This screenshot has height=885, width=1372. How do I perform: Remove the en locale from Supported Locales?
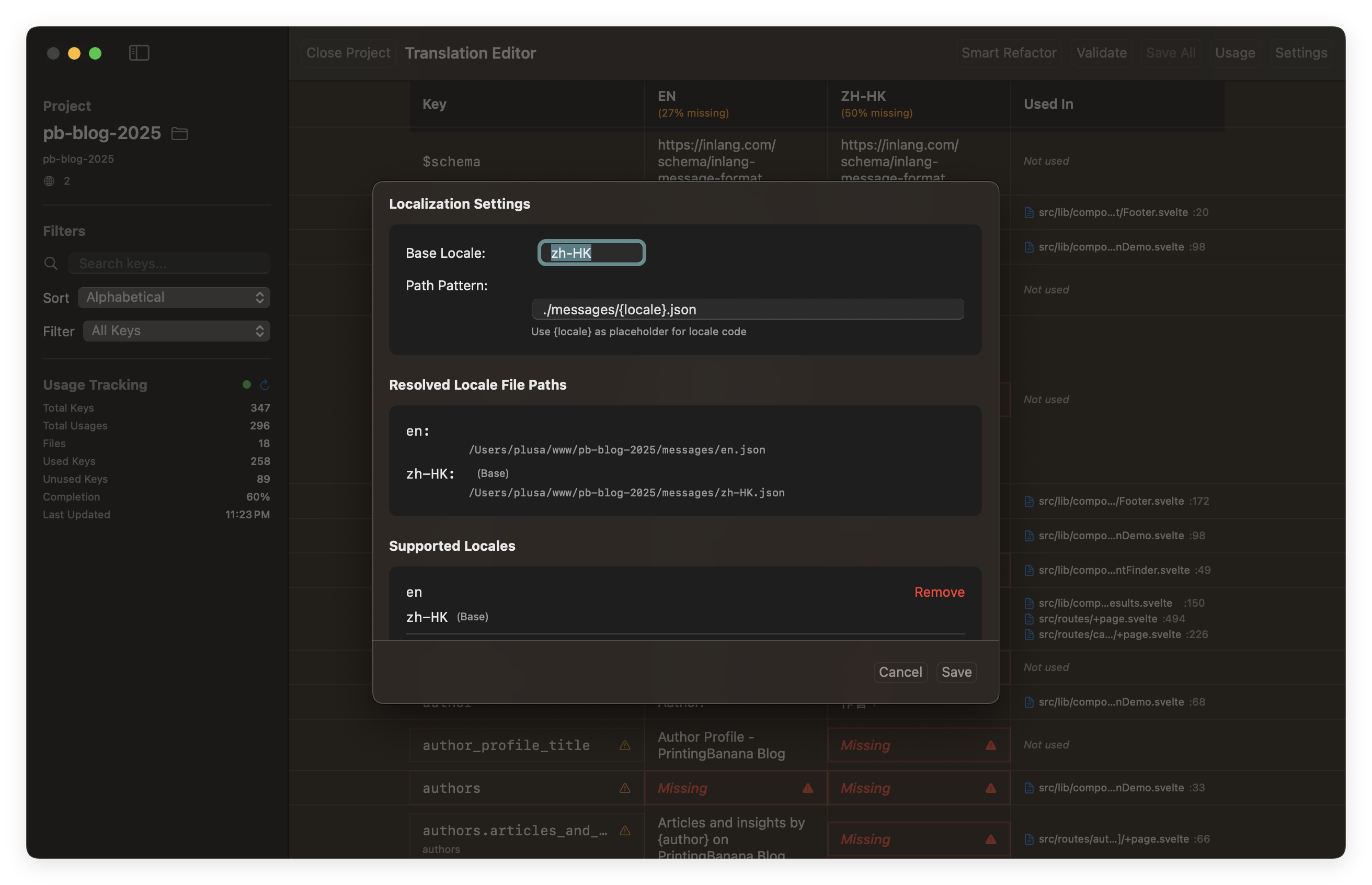pos(939,592)
